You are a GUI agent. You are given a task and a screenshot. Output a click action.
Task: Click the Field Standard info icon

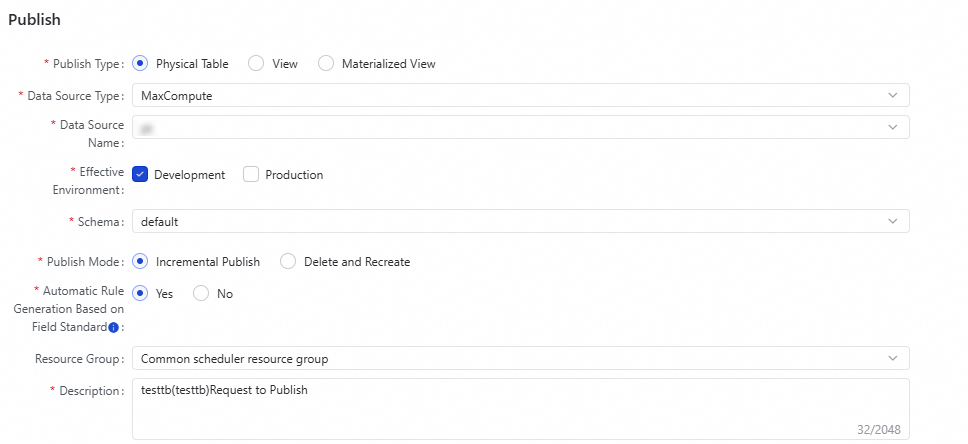[113, 328]
